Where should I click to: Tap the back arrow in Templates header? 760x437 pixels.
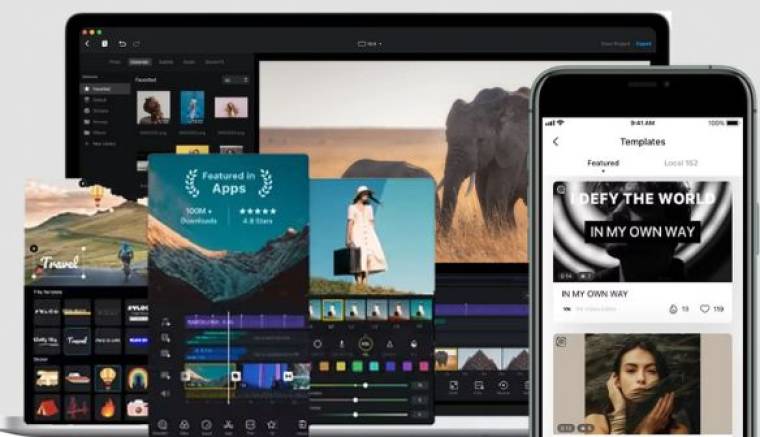pyautogui.click(x=556, y=142)
